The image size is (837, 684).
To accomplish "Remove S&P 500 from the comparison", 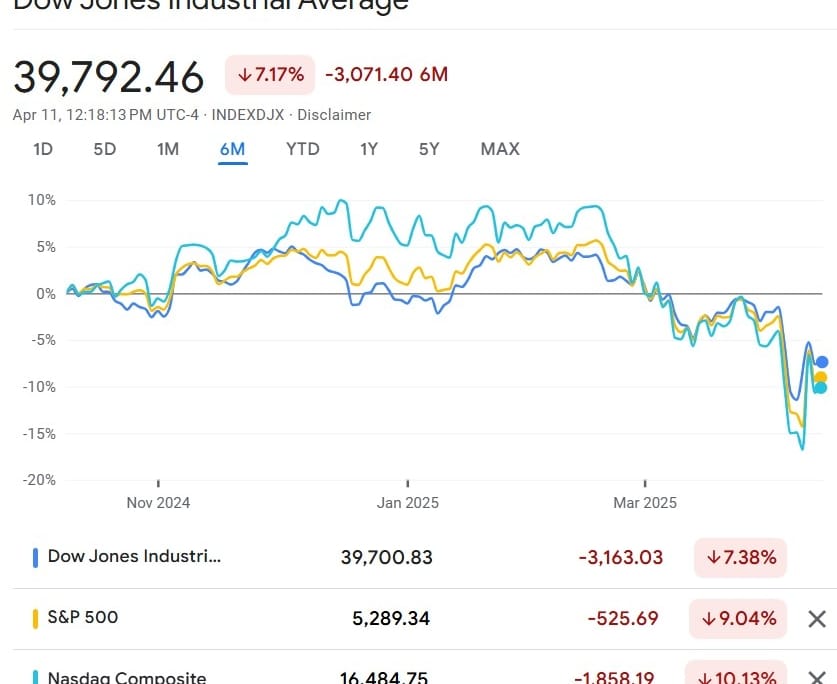I will point(816,619).
